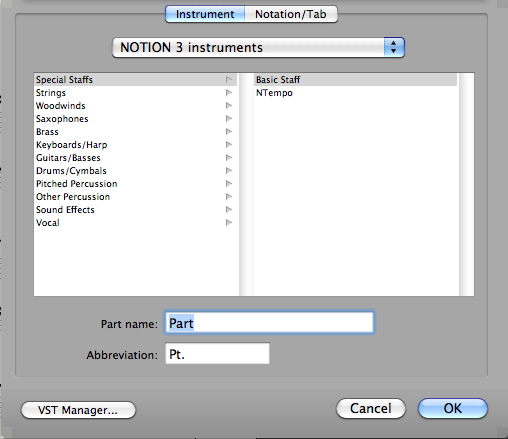Select the Strings category
Screen dimensions: 508x439
click(x=135, y=93)
